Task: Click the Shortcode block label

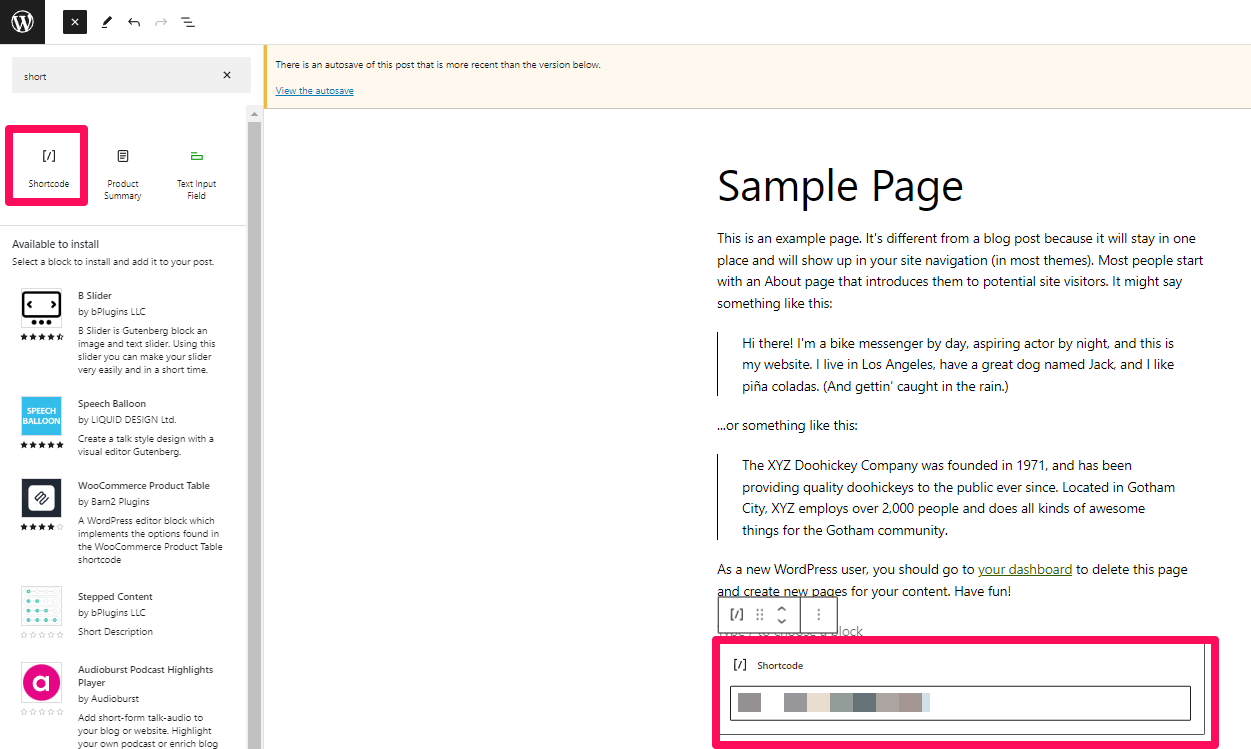Action: 780,665
